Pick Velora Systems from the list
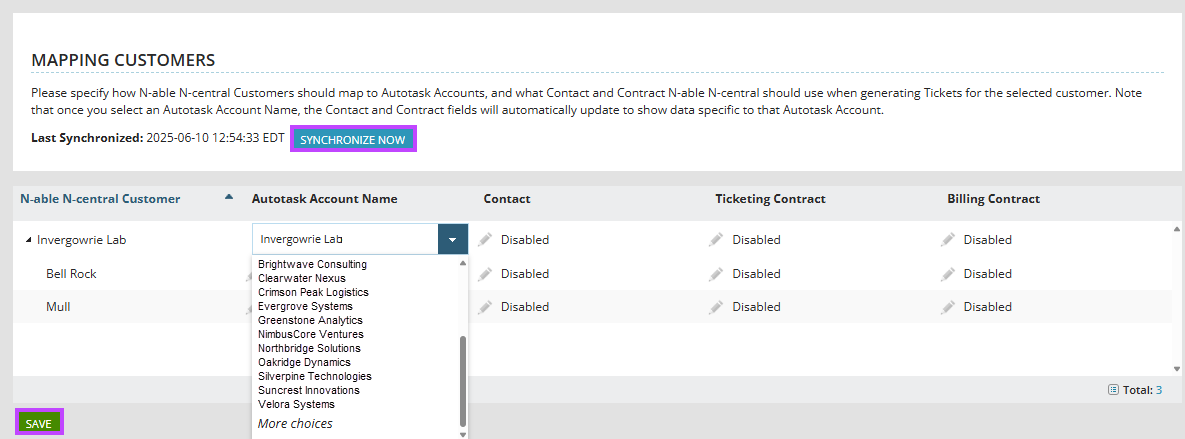Screen dimensions: 1185x439 (x=296, y=404)
